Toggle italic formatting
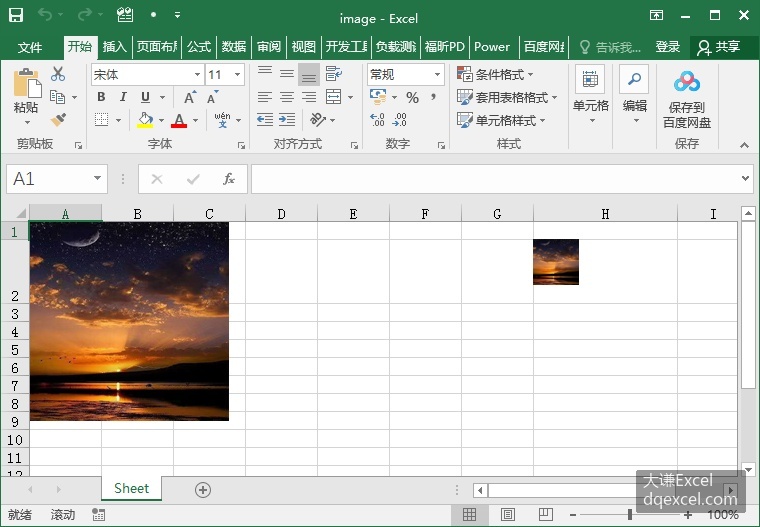Viewport: 760px width, 527px height. coord(123,97)
